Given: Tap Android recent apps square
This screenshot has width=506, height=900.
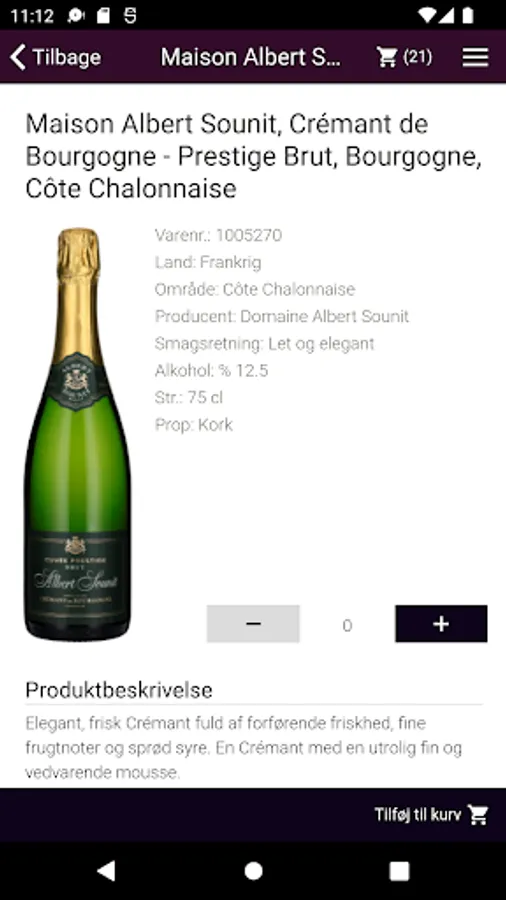Looking at the screenshot, I should tap(399, 871).
